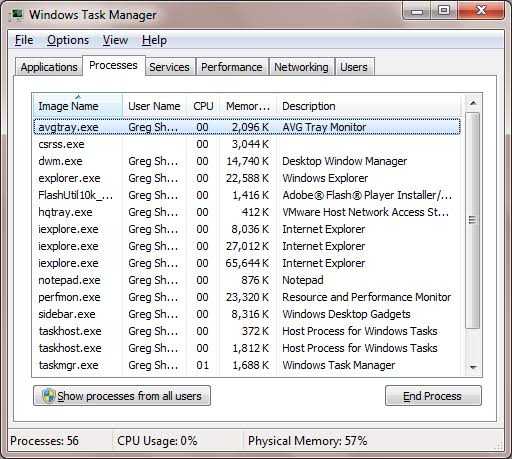Click the vertical scrollbar thumb
512x459 pixels.
(473, 220)
